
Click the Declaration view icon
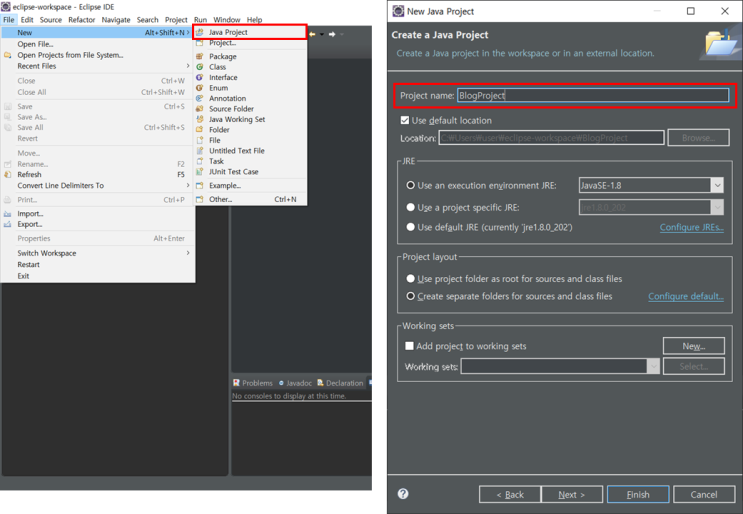(320, 383)
